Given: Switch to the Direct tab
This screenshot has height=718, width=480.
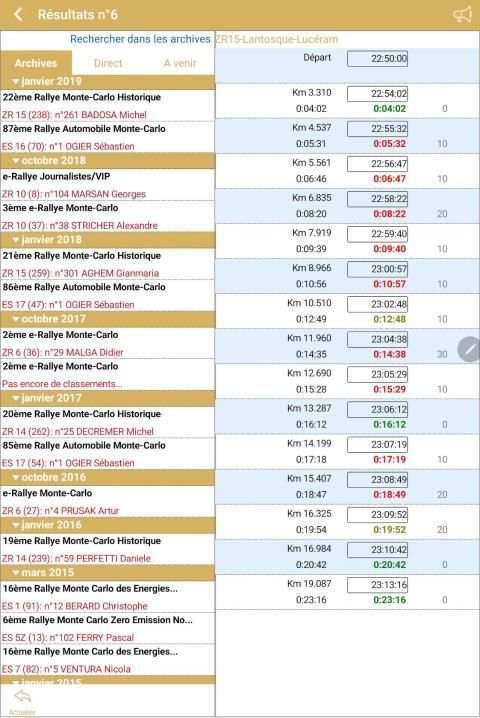Looking at the screenshot, I should click(108, 63).
